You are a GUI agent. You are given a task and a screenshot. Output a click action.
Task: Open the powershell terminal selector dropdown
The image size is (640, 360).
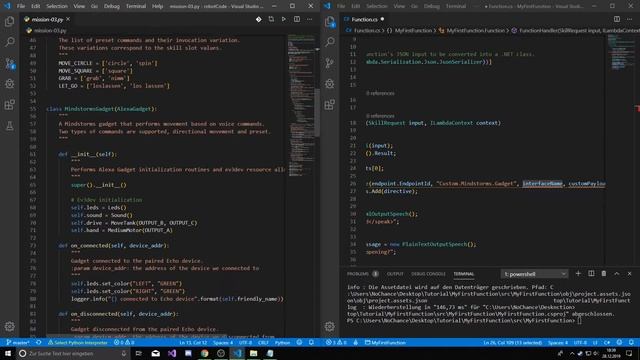(x=534, y=274)
